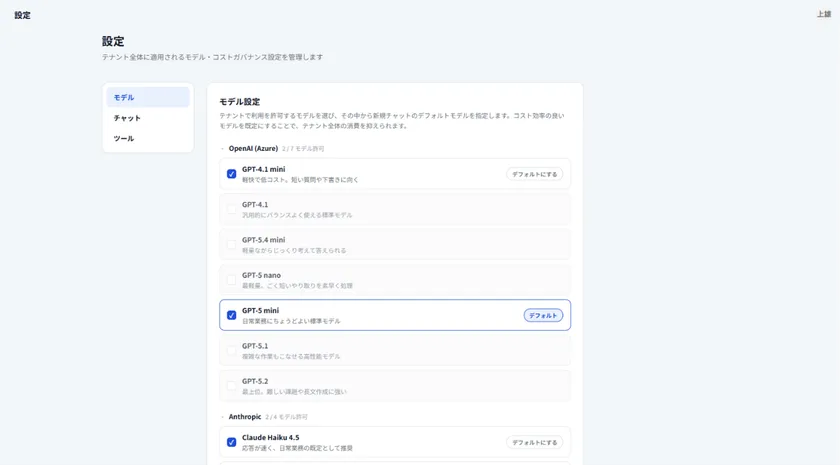Click the '2 / 4 モデル許可' count text
This screenshot has height=465, width=840.
(286, 417)
